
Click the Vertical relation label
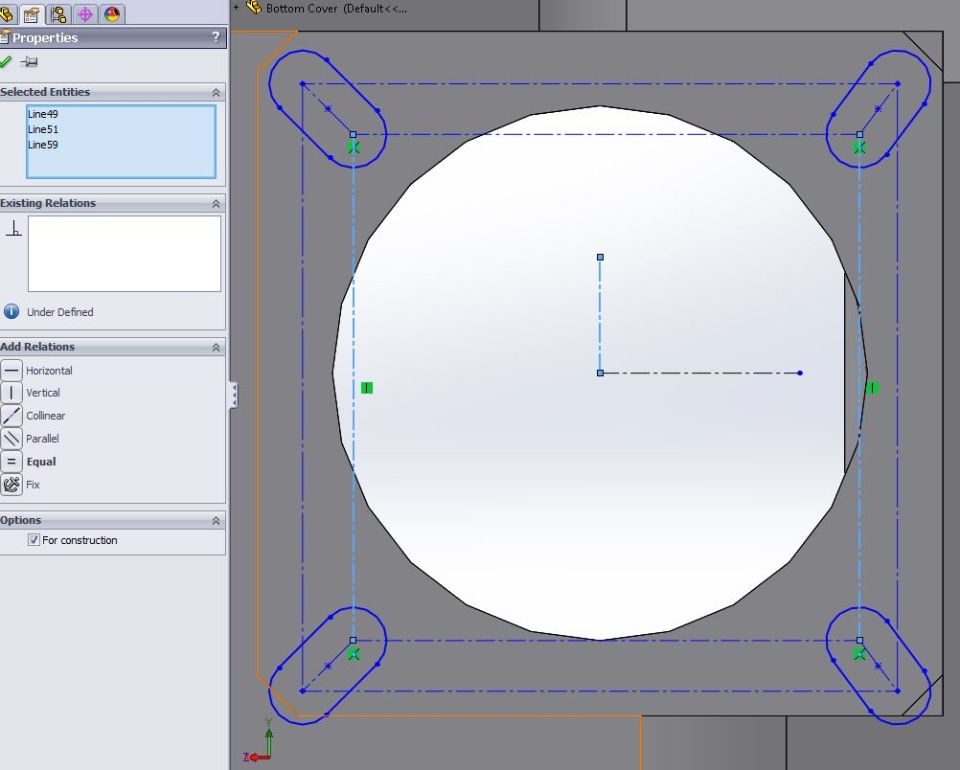coord(43,393)
